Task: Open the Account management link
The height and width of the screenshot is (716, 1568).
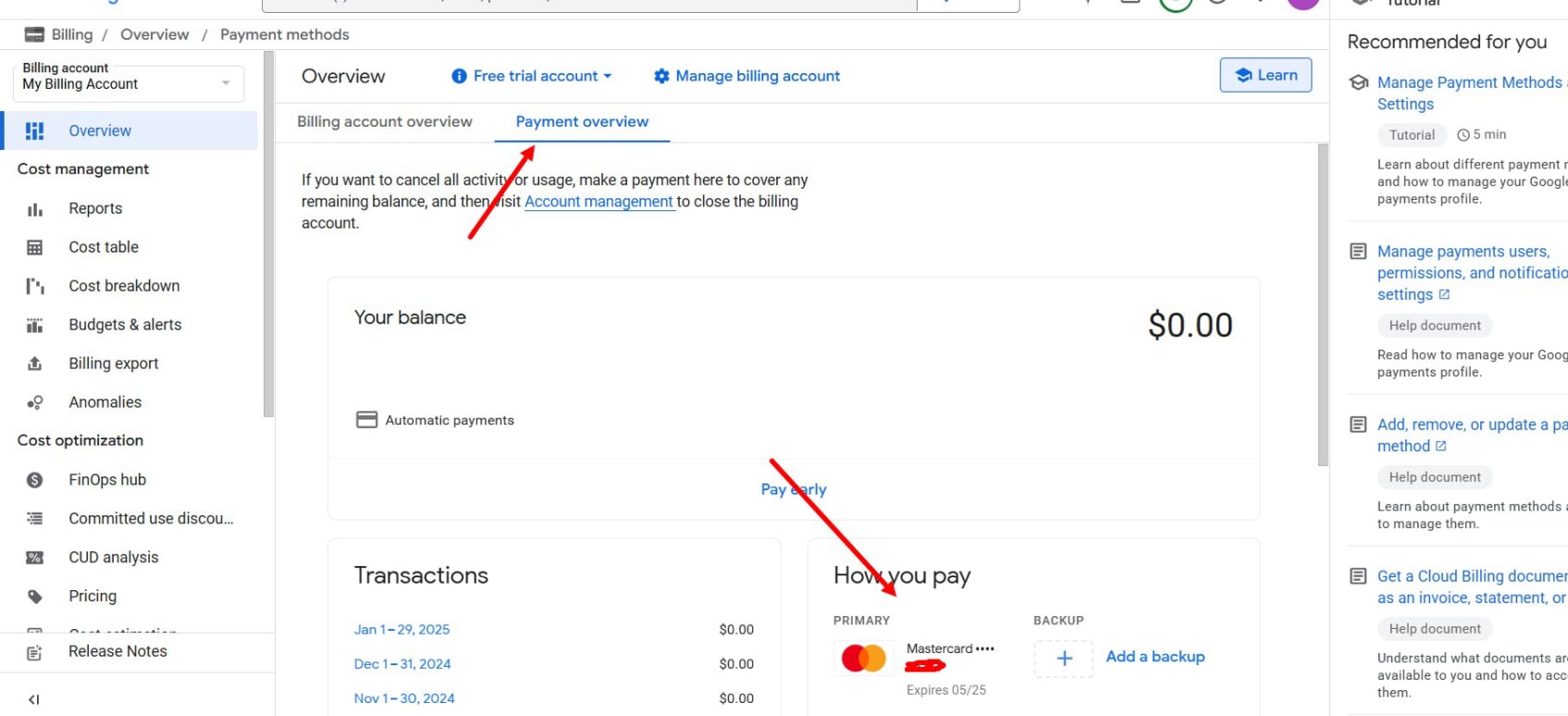Action: pos(599,202)
